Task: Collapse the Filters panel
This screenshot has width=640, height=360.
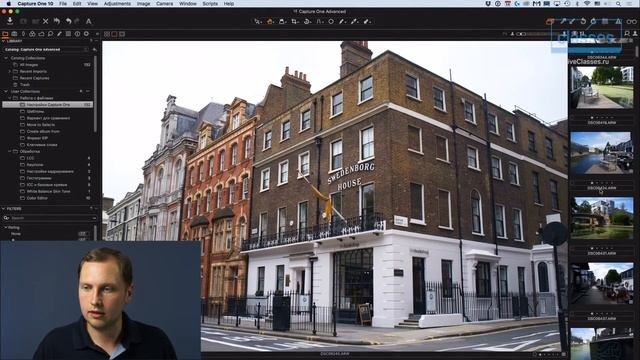Action: (3, 209)
